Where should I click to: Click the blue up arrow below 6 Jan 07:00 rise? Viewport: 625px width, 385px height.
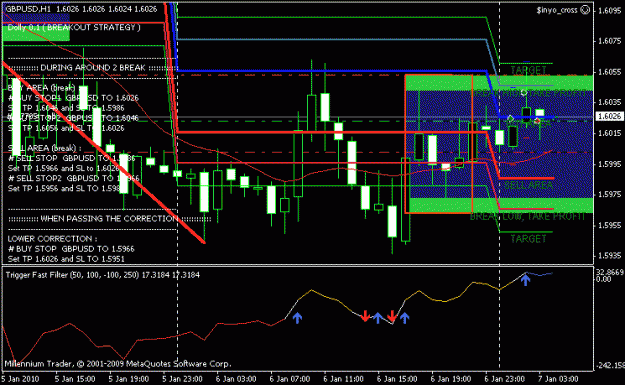297,318
